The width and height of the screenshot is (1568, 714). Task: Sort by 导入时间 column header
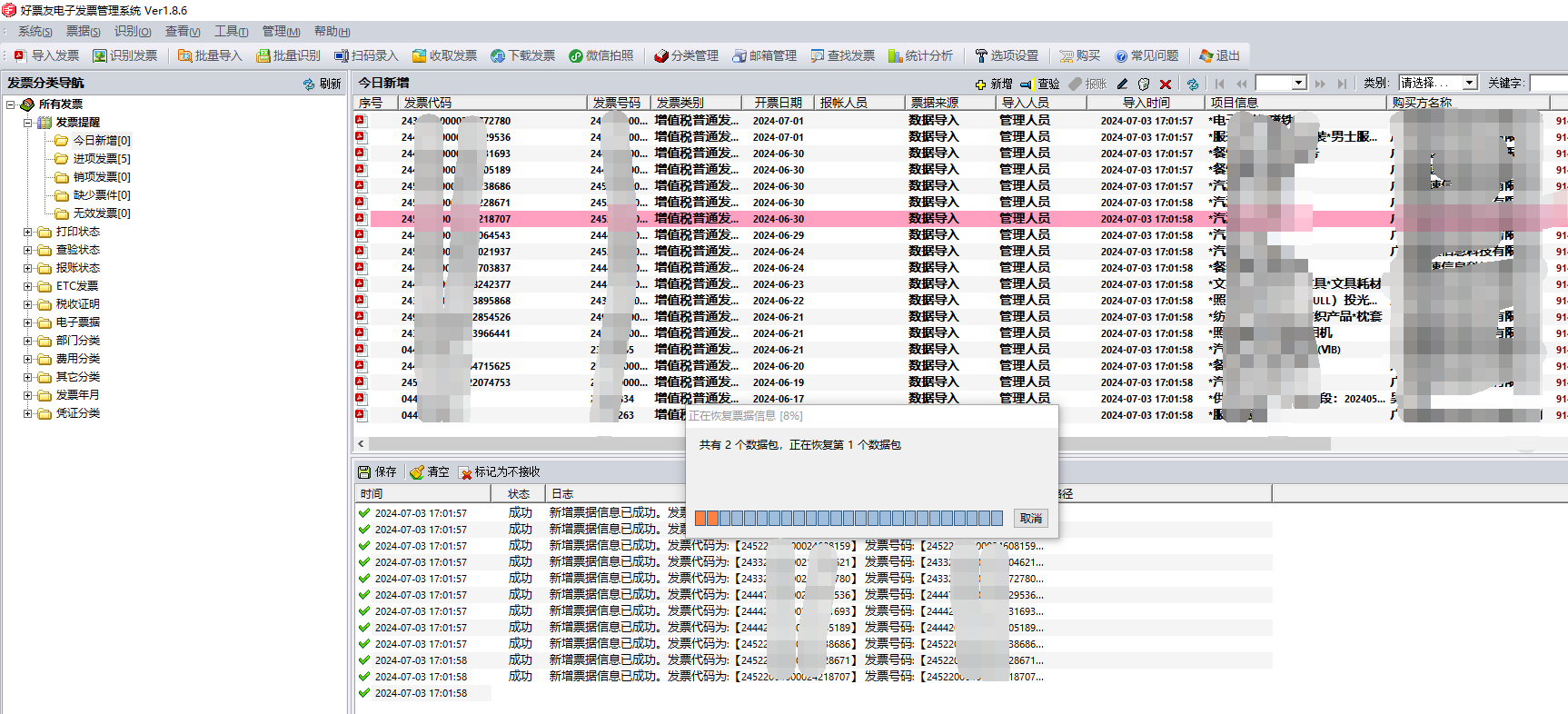click(x=1146, y=103)
